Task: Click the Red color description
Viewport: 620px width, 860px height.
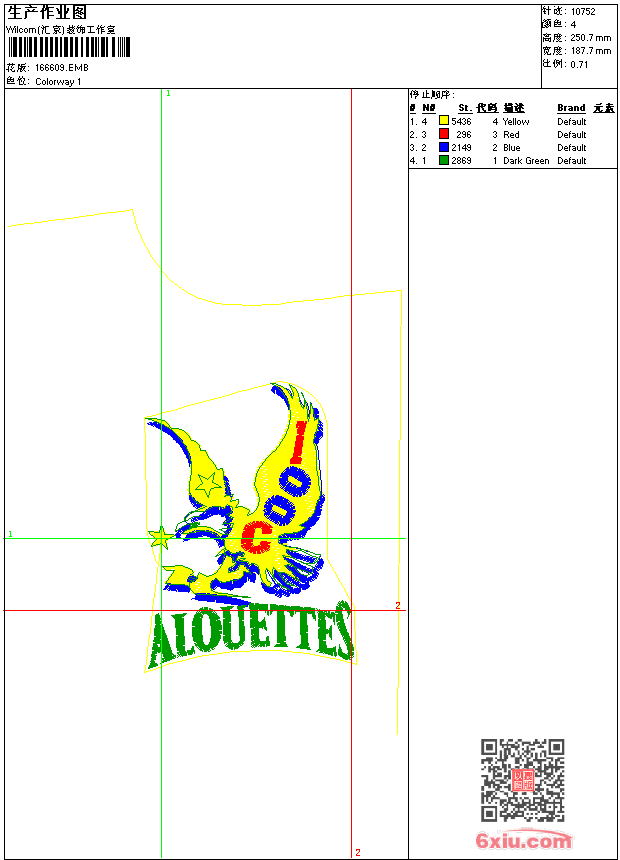Action: [511, 135]
